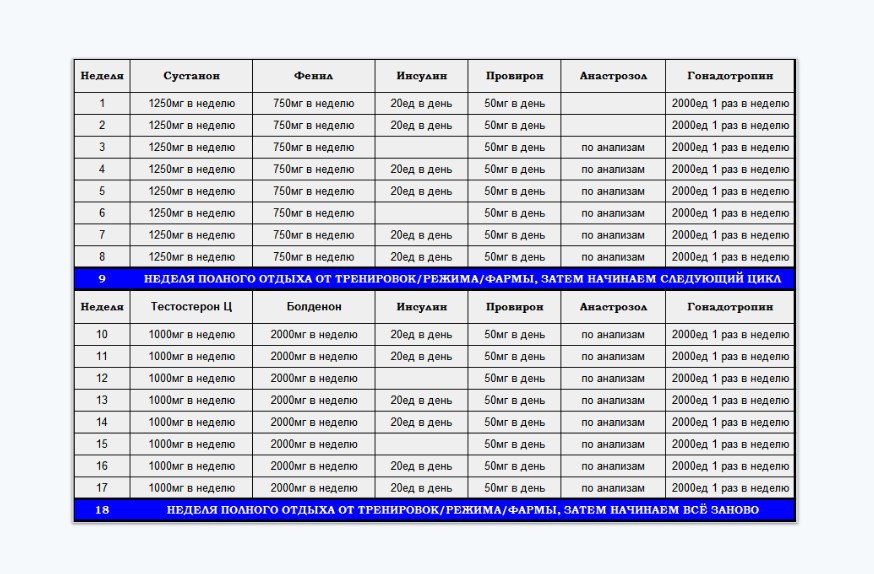Screen dimensions: 874x574
Task: Click the blue week 9 rest banner
Action: click(x=434, y=279)
